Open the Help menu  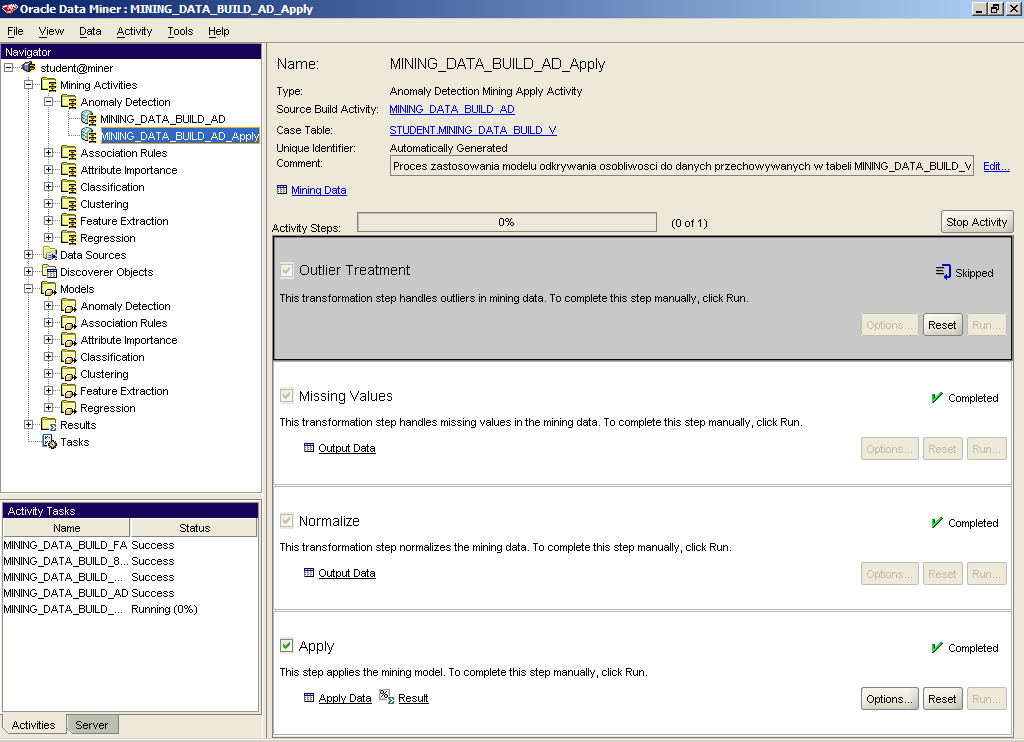[219, 31]
